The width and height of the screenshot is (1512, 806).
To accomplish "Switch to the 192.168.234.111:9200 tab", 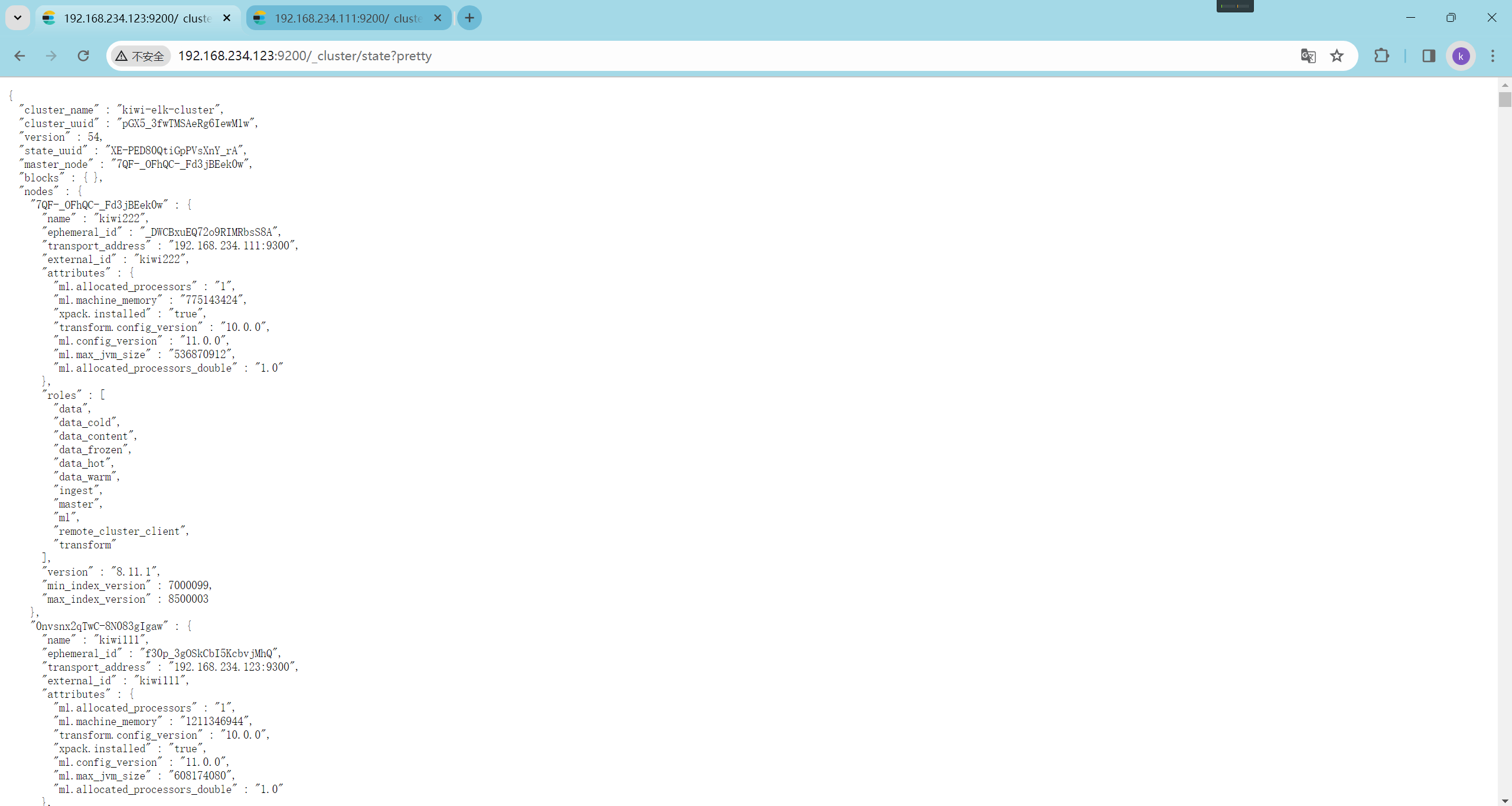I will (x=347, y=18).
